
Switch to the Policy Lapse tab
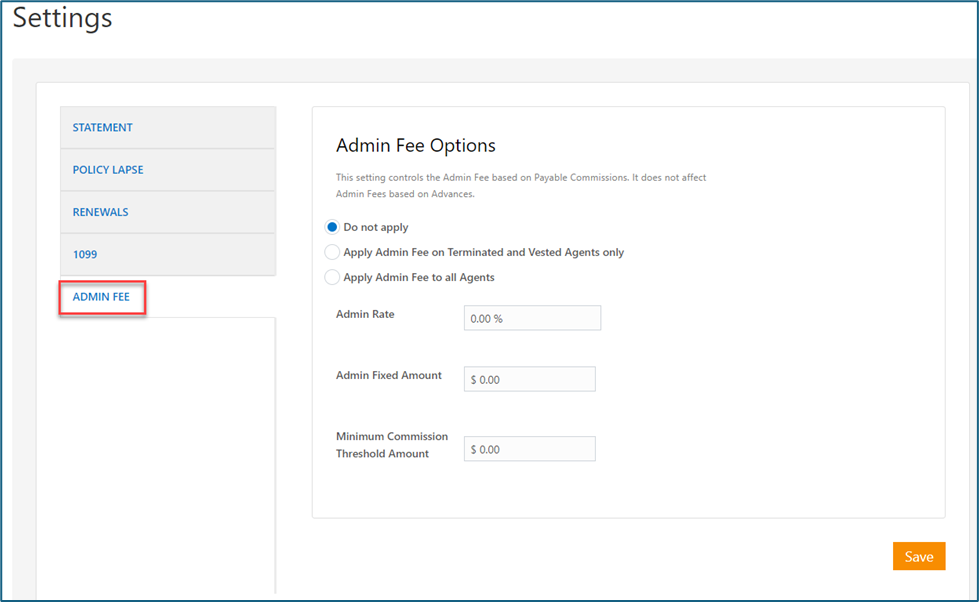tap(167, 170)
